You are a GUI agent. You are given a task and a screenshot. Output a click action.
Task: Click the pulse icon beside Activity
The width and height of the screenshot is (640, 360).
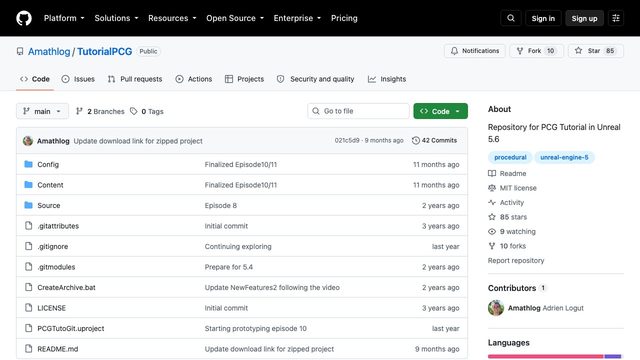click(492, 202)
